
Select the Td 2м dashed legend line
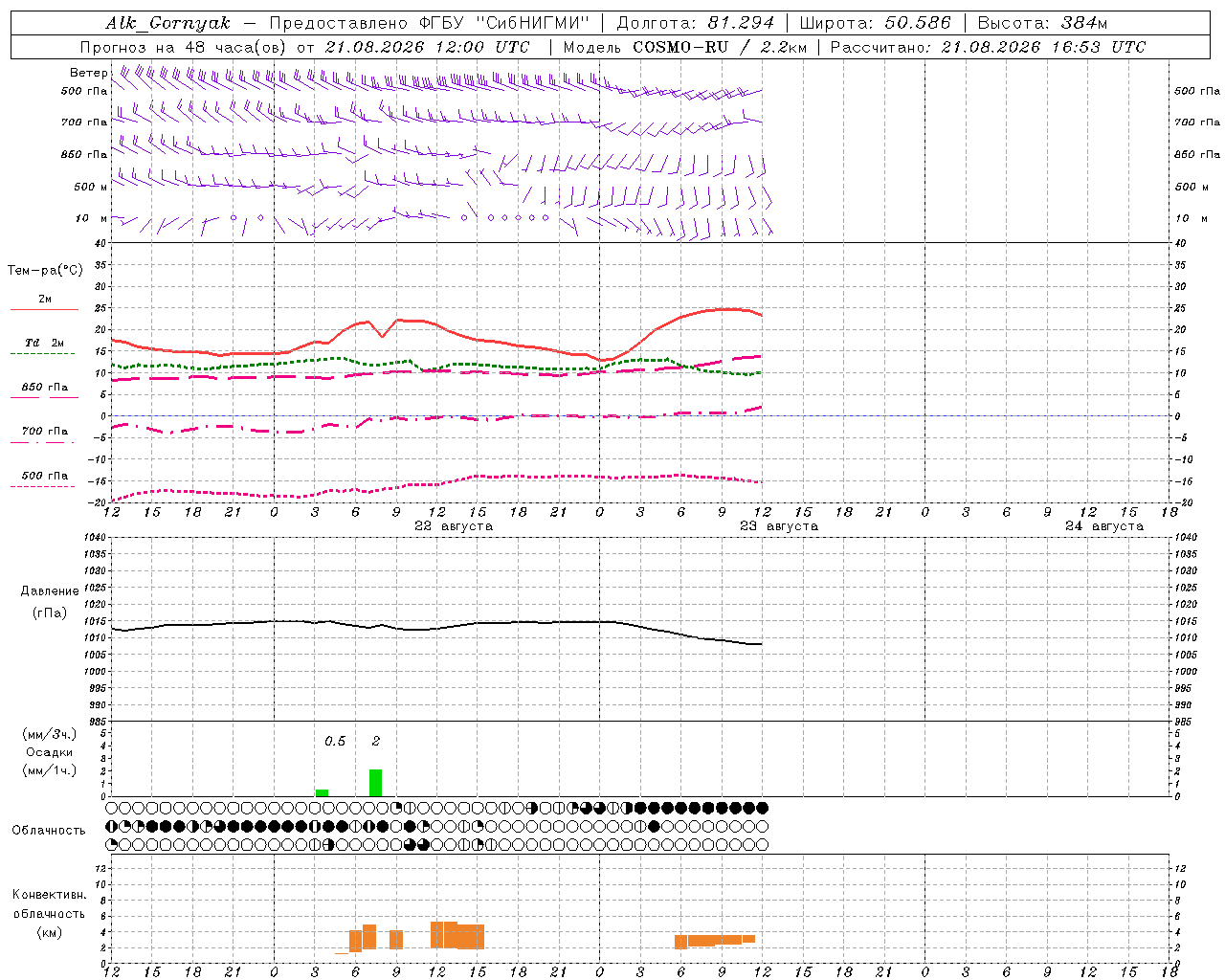click(x=42, y=354)
